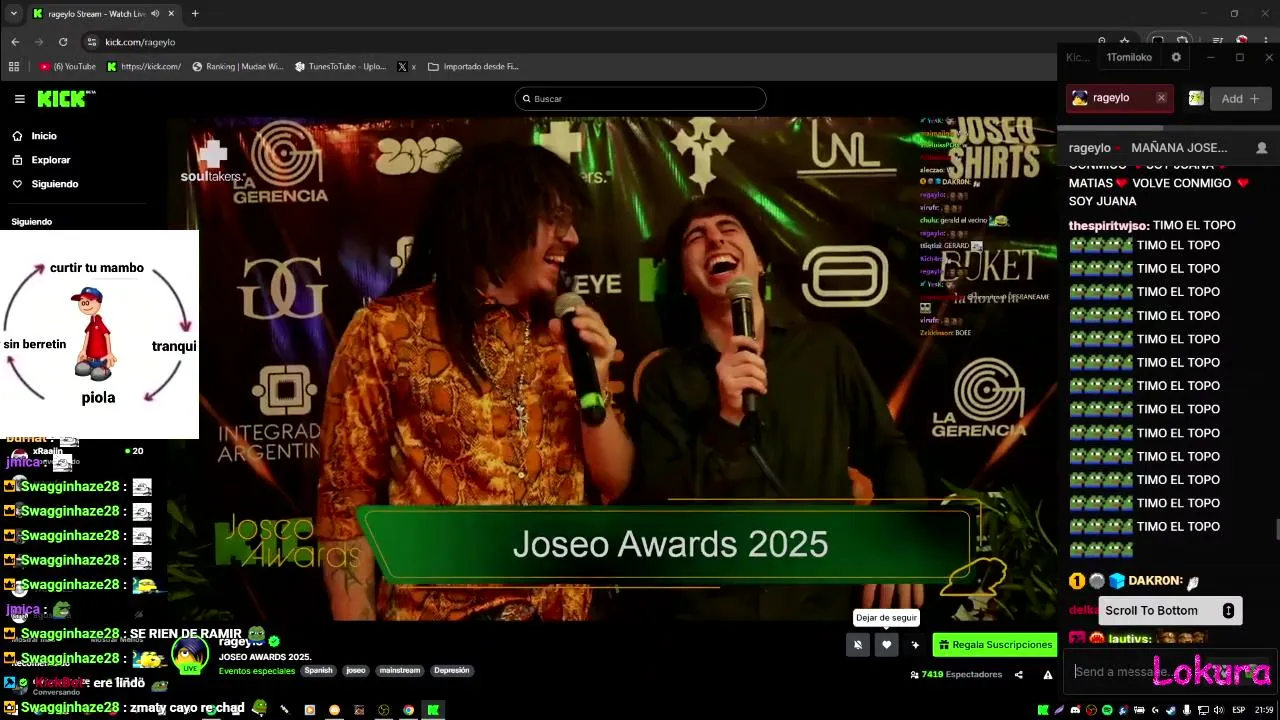Open the browser three-dot menu

point(1266,41)
